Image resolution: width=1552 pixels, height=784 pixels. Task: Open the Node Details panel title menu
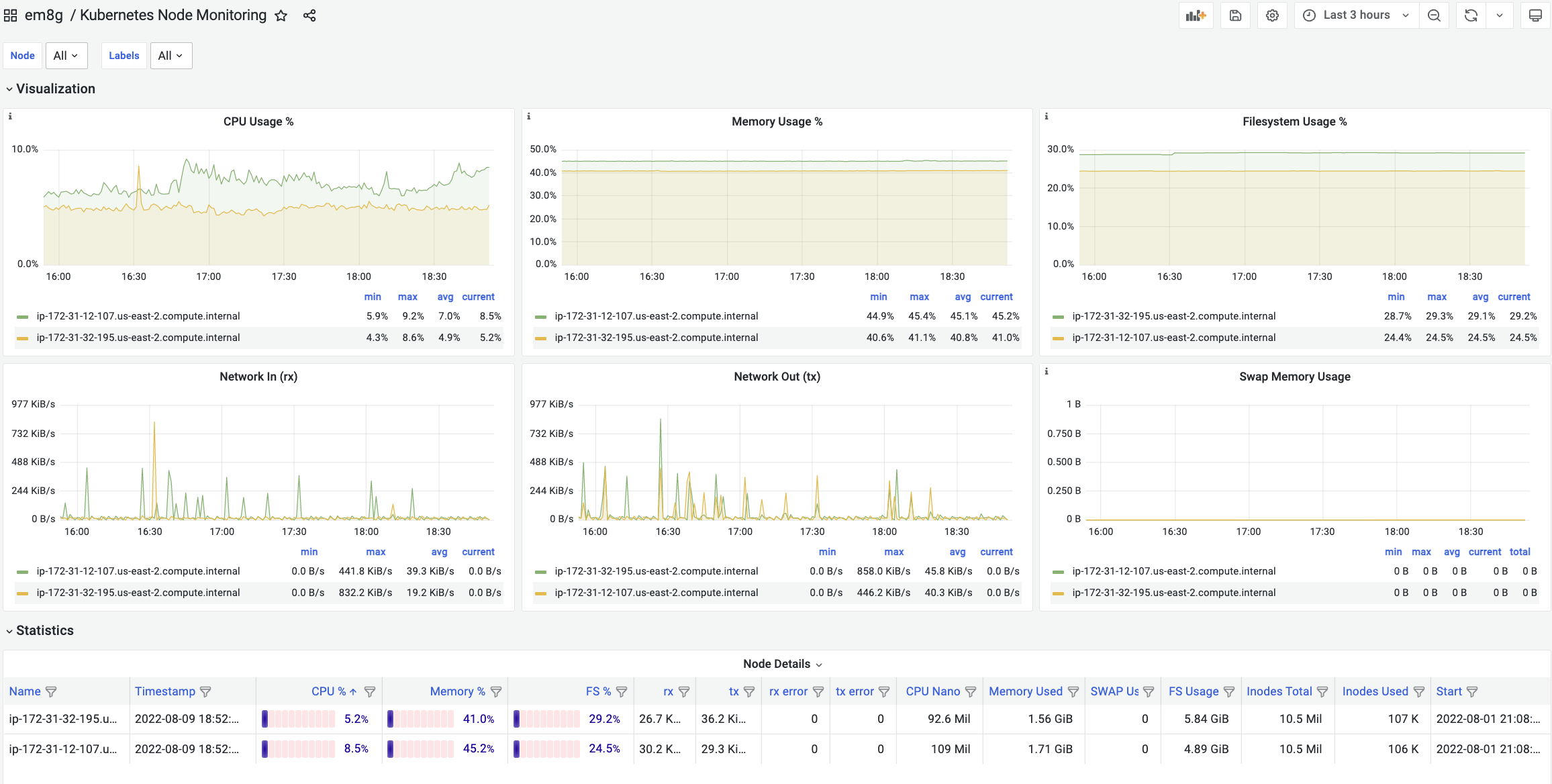coord(777,664)
